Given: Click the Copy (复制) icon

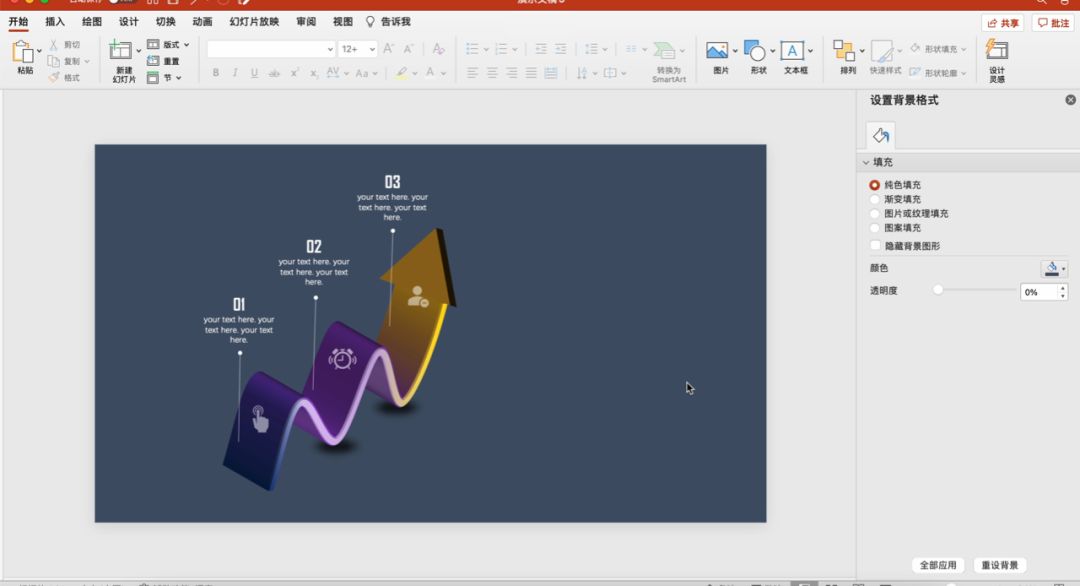Looking at the screenshot, I should [54, 61].
